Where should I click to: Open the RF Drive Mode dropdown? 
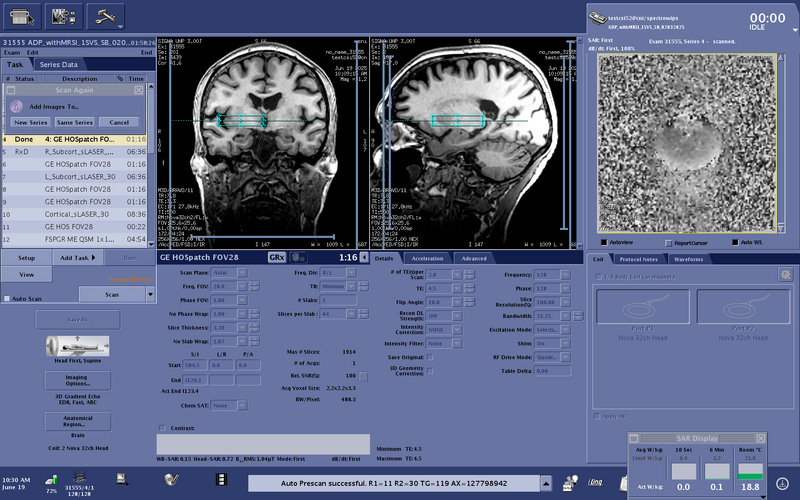(x=566, y=357)
